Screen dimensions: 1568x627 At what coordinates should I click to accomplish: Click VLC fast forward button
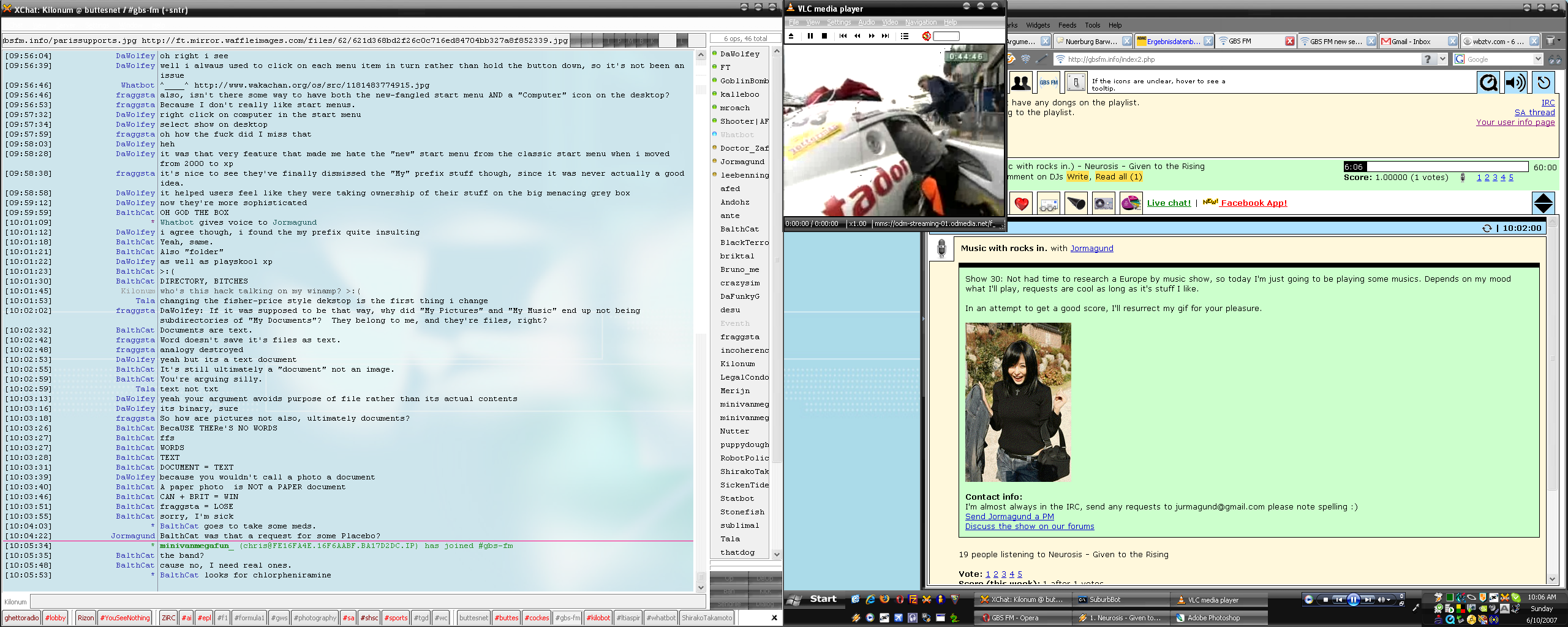click(x=872, y=36)
